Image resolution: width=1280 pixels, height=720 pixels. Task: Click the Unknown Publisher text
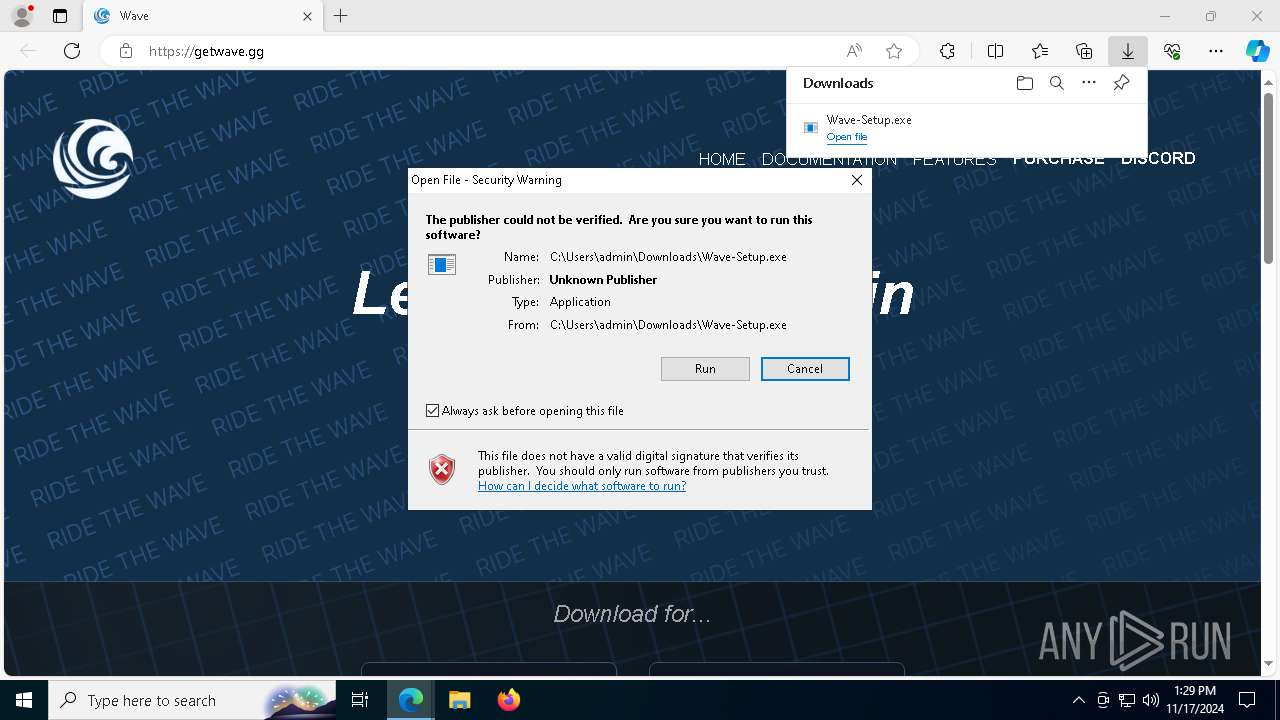click(603, 280)
